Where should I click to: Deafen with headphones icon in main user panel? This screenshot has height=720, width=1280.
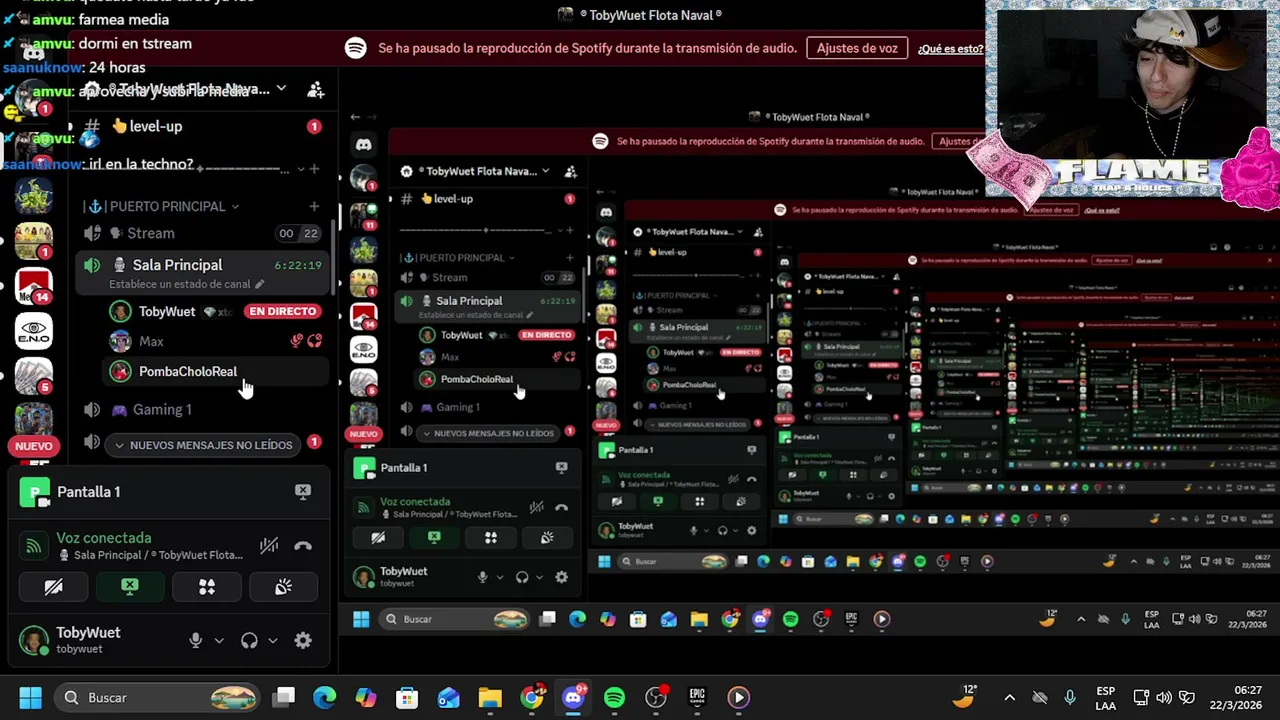tap(249, 640)
